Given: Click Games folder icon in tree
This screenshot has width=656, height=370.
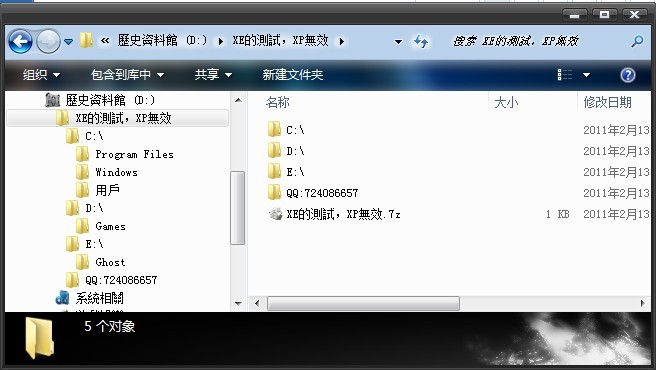Looking at the screenshot, I should point(82,226).
